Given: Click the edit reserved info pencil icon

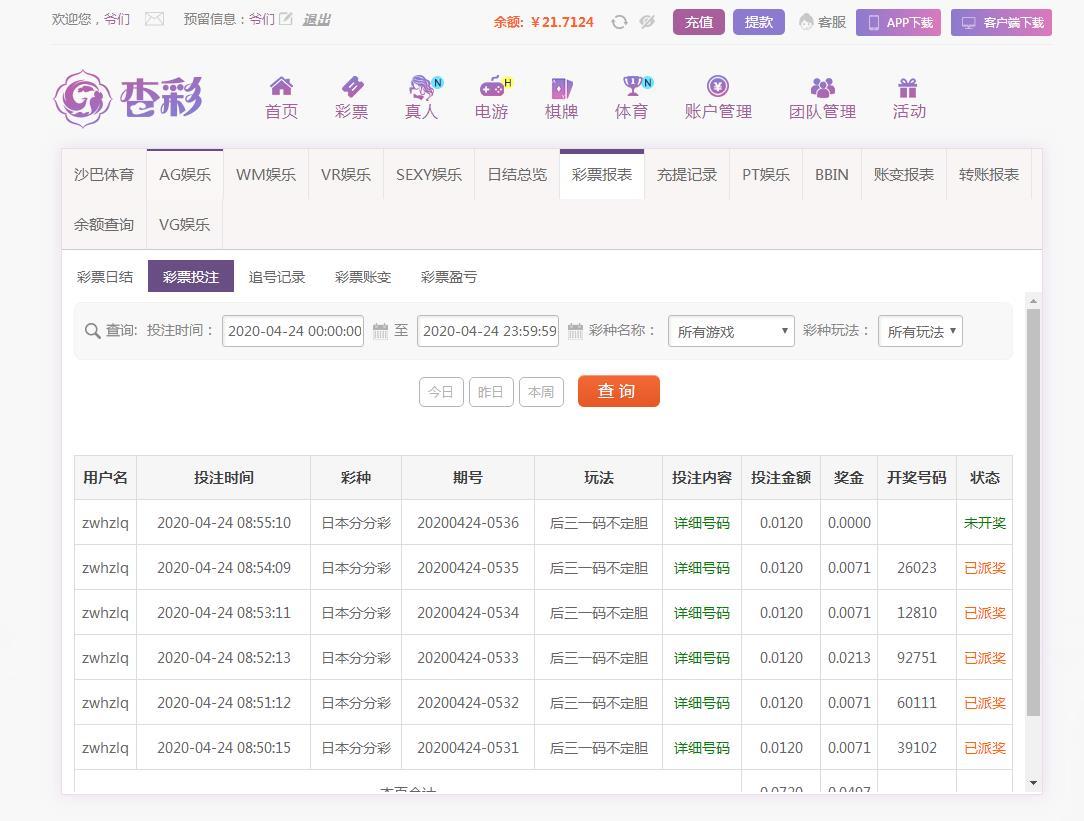Looking at the screenshot, I should click(286, 19).
